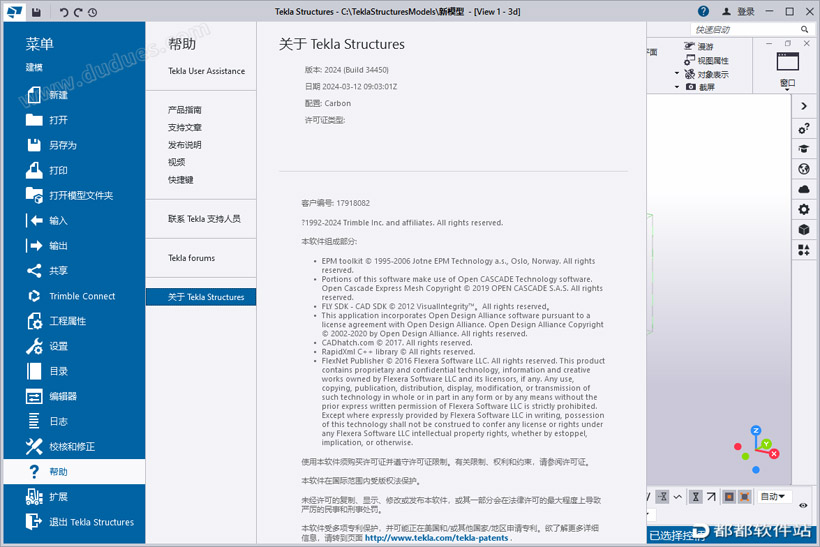
Task: Toggle eye visibility icon at bottom right
Action: [x=803, y=505]
